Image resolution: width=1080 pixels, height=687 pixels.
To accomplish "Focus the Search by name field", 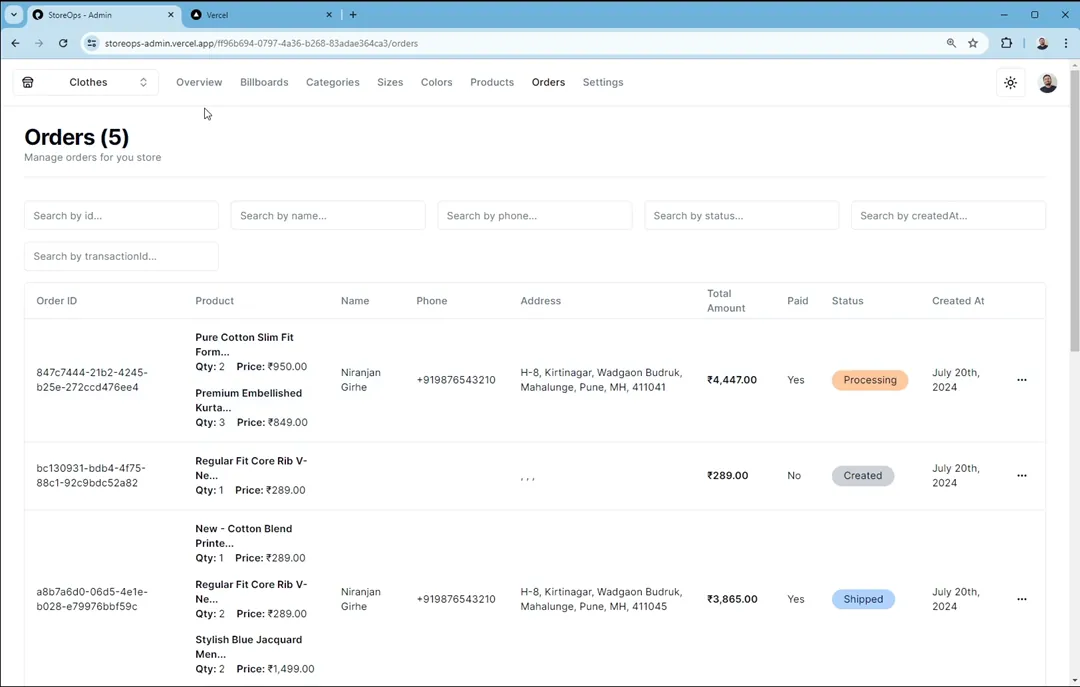I will point(328,216).
